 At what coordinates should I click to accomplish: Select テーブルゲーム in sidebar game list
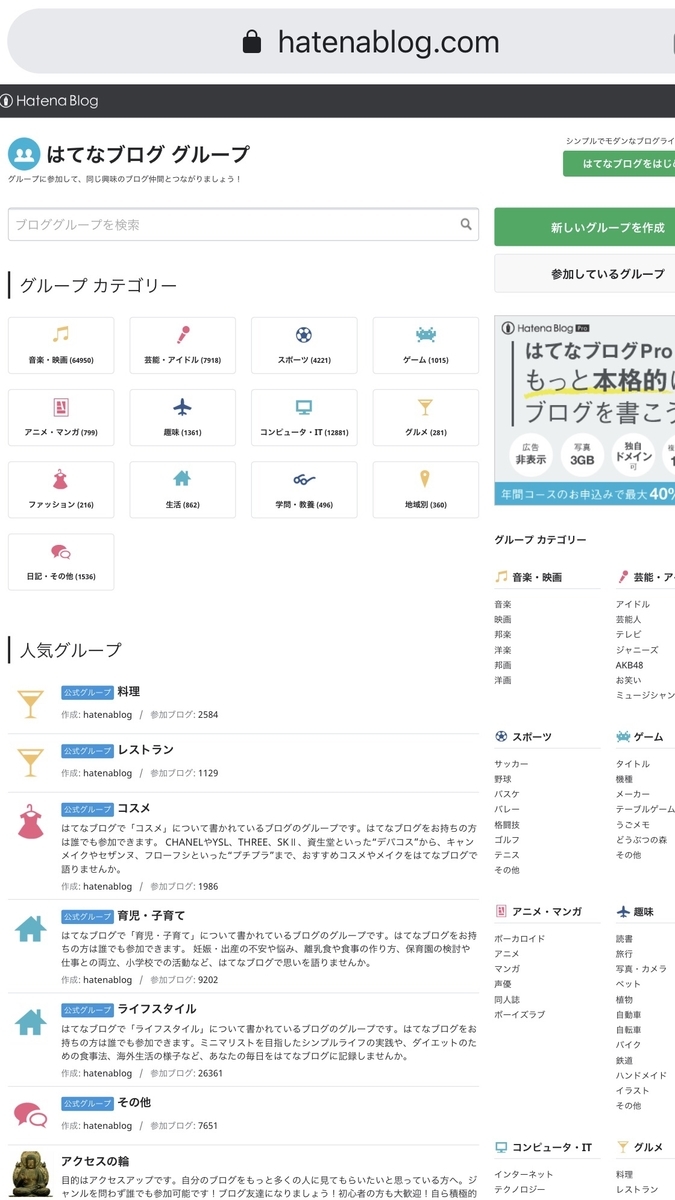click(645, 809)
